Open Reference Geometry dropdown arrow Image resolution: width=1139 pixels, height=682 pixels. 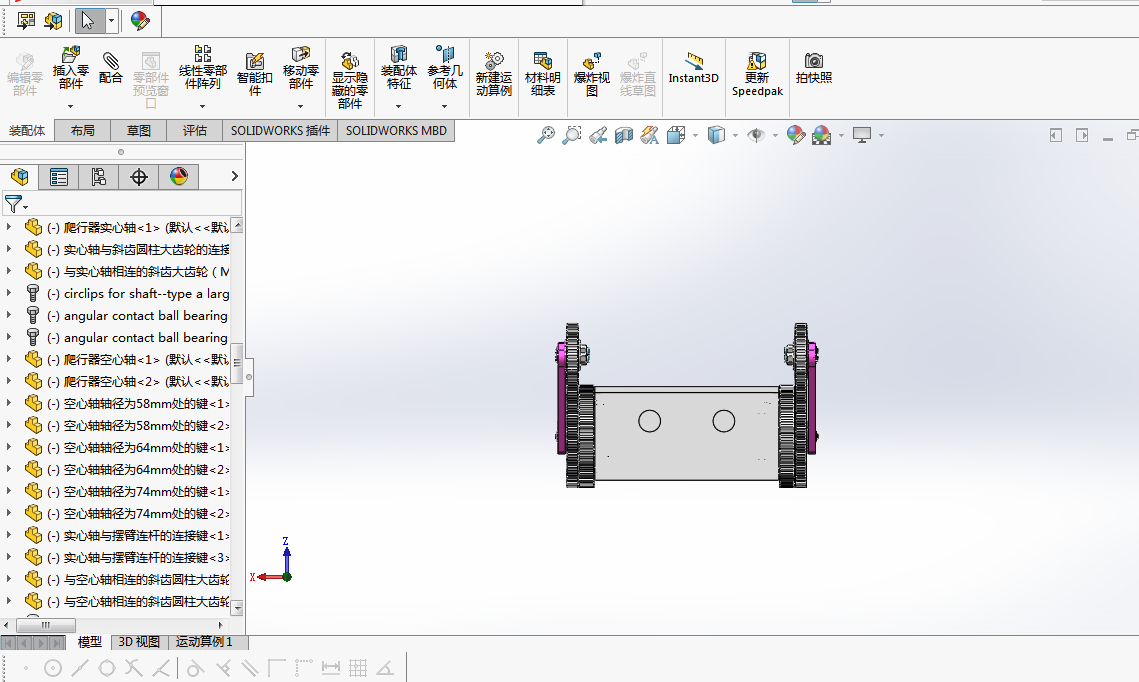(x=445, y=106)
